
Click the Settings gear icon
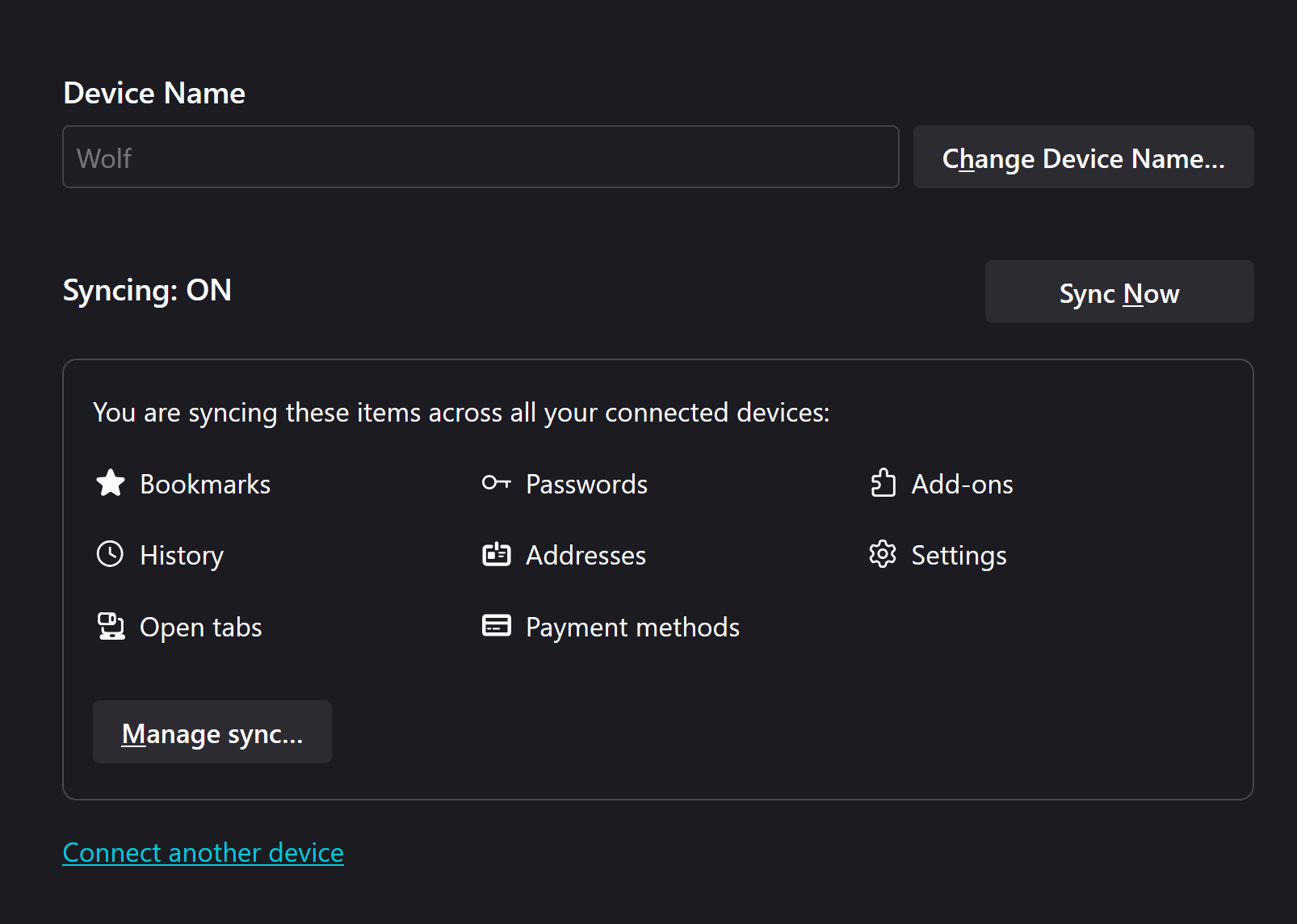click(883, 554)
